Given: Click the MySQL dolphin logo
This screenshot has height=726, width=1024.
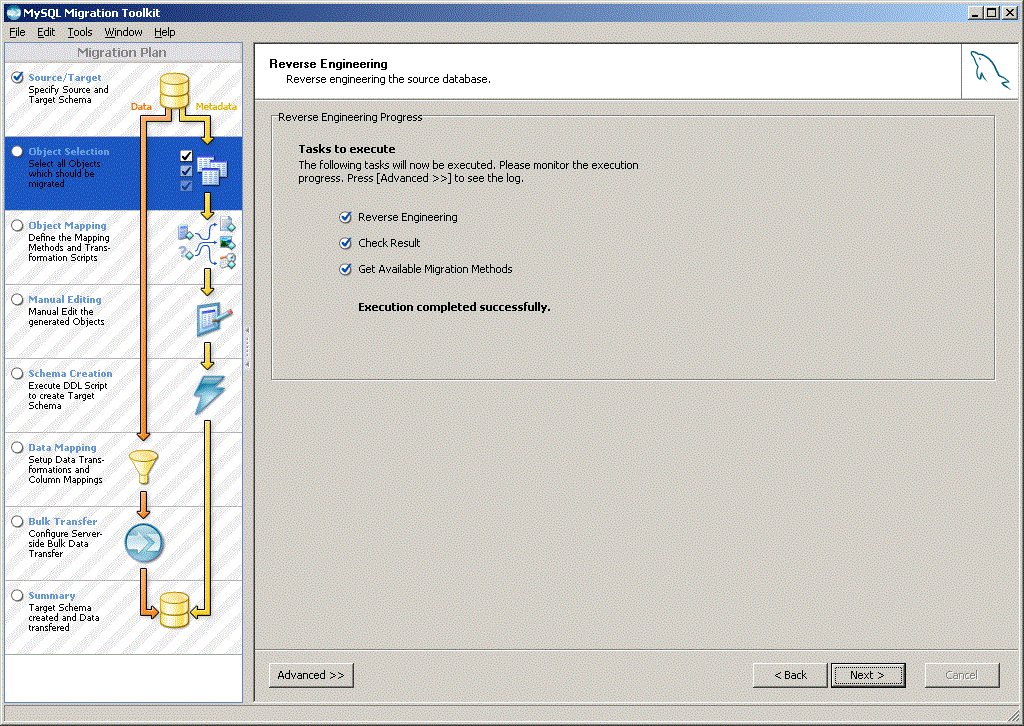Looking at the screenshot, I should point(989,71).
